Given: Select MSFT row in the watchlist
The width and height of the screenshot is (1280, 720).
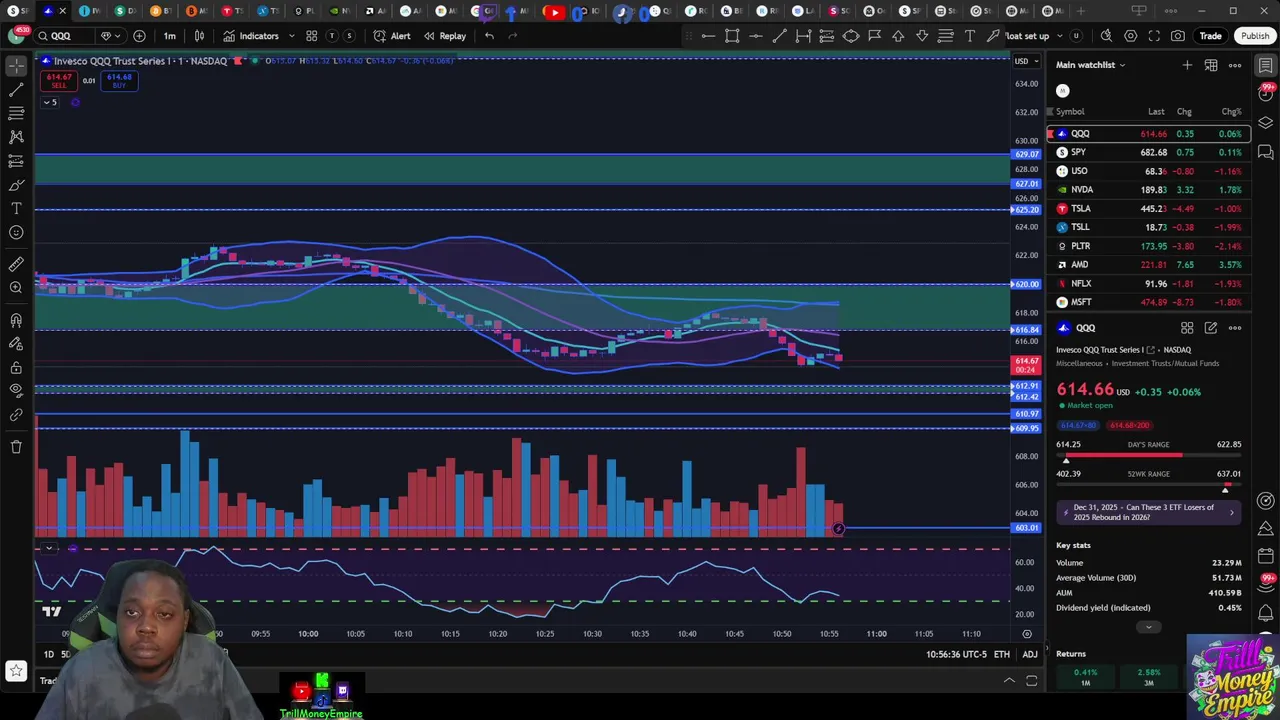Looking at the screenshot, I should tap(1148, 302).
